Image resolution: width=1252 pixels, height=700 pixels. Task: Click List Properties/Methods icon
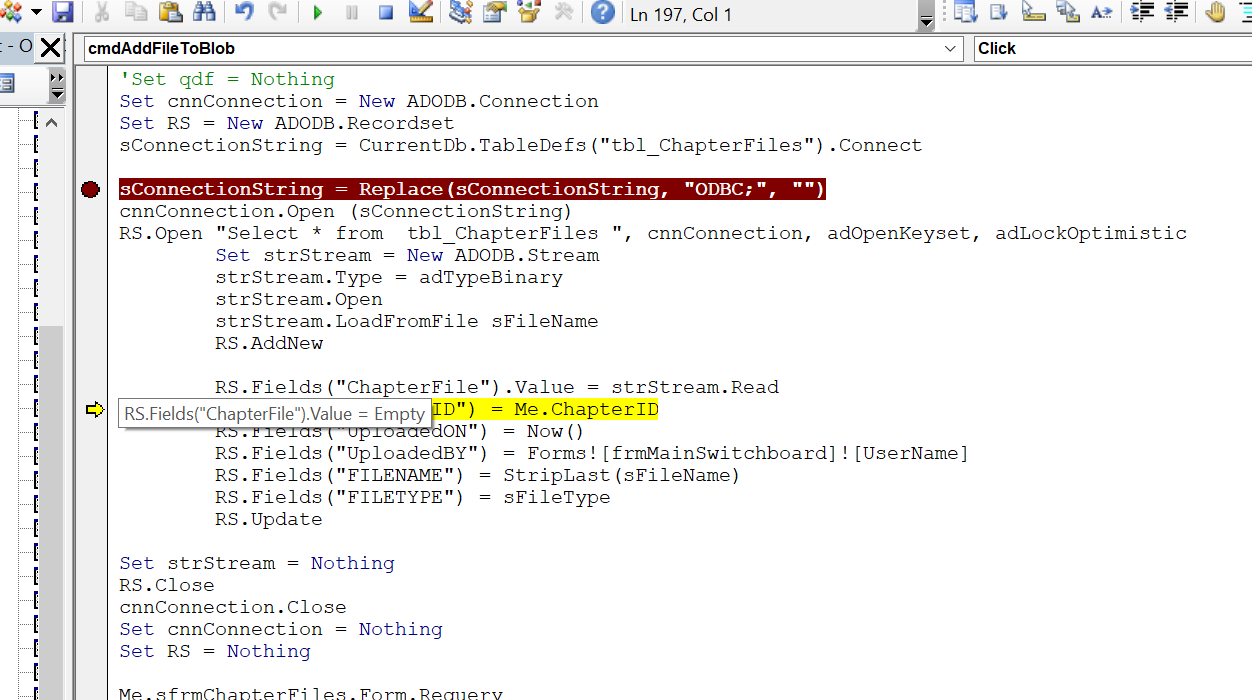pos(964,13)
